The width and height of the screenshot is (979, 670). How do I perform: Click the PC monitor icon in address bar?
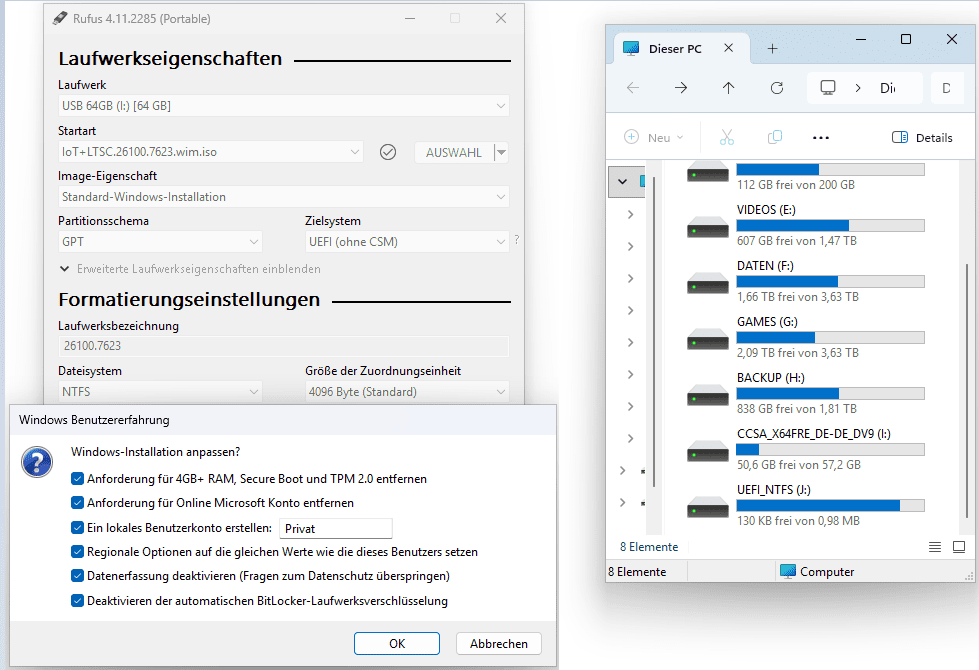(x=828, y=87)
